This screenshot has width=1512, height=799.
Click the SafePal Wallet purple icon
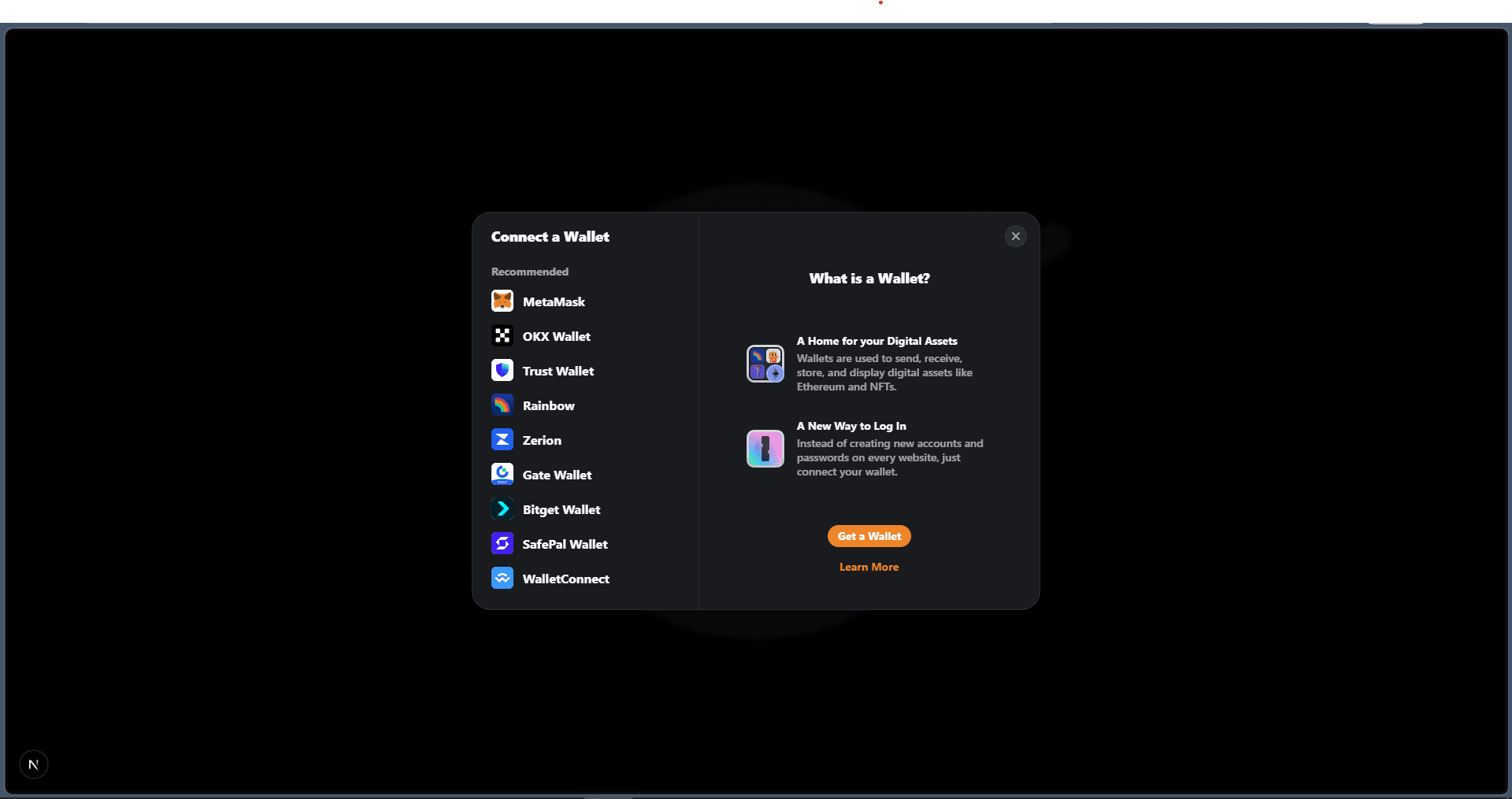502,543
